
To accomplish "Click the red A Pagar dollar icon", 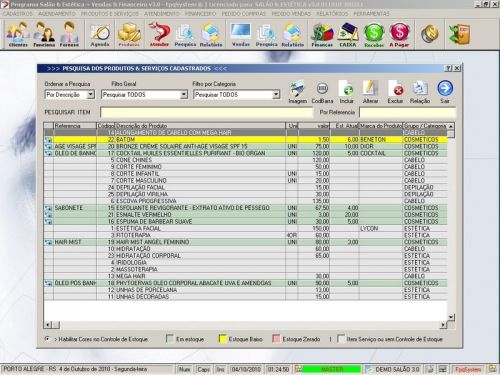I will point(399,34).
